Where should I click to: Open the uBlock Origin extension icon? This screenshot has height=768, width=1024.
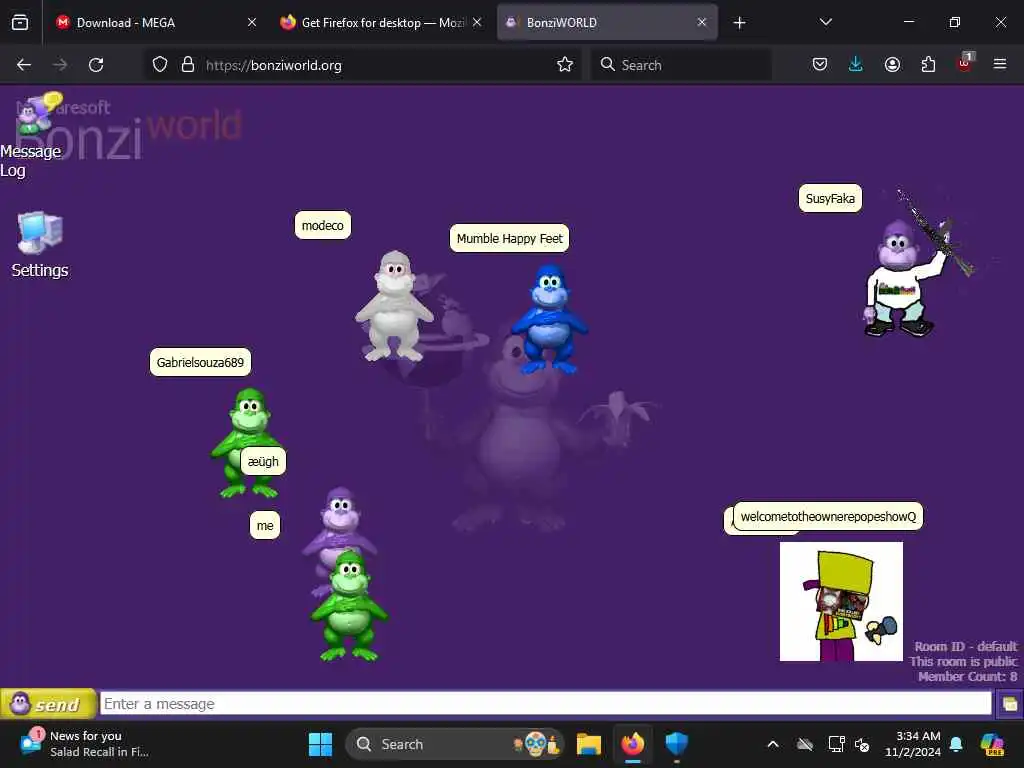[965, 63]
